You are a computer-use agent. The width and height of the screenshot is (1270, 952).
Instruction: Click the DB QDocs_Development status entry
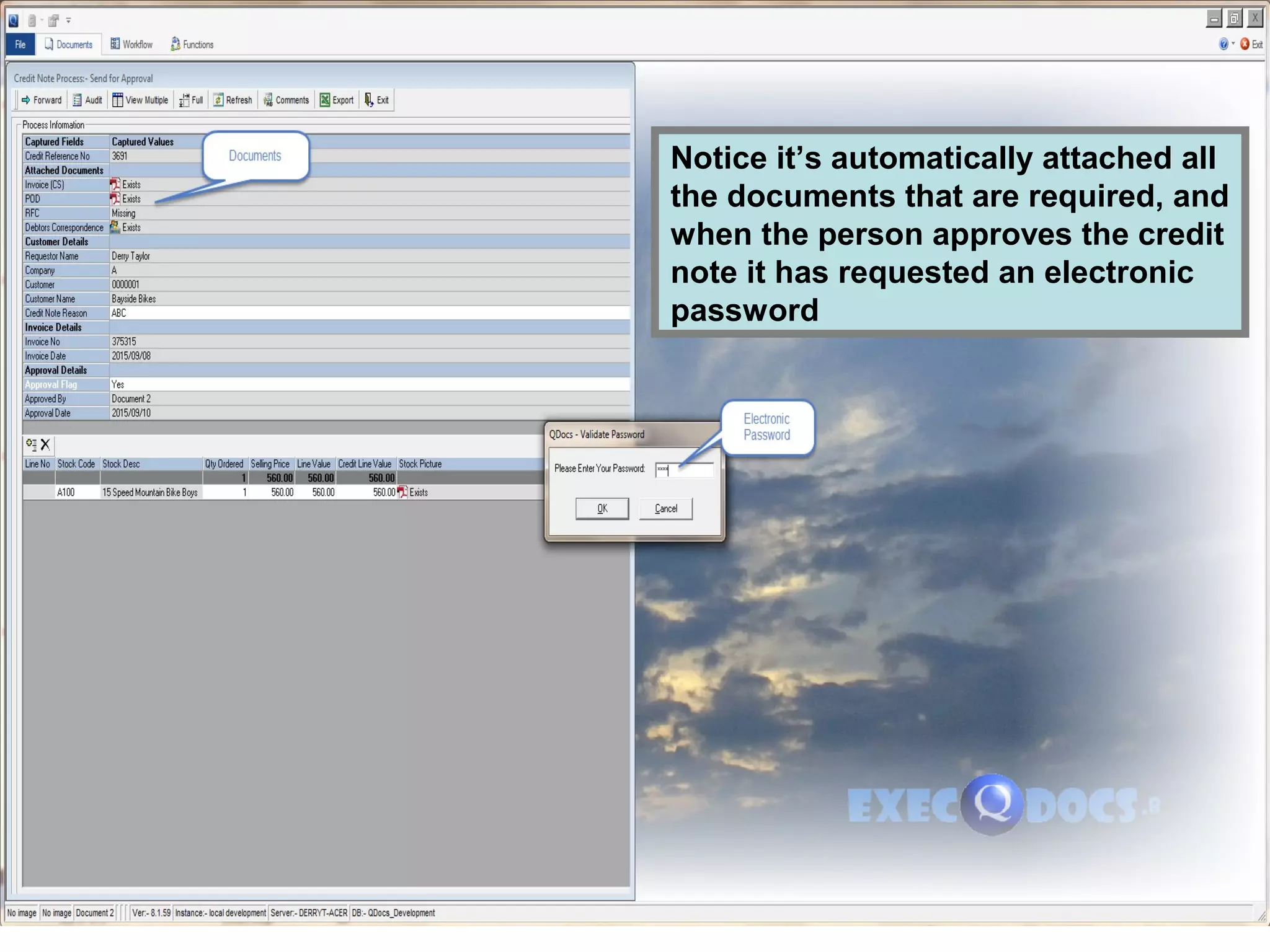[393, 913]
